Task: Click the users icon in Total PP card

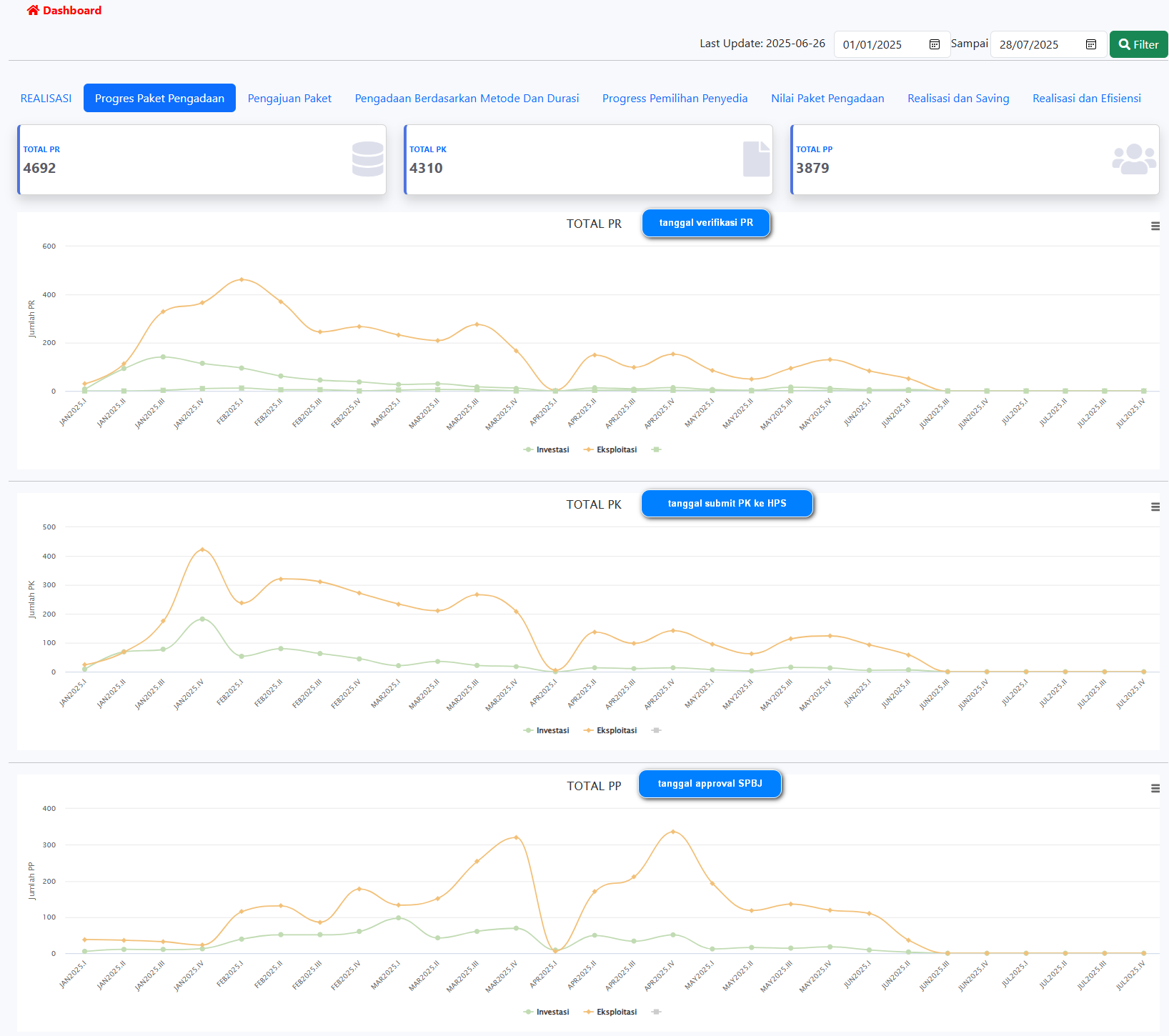Action: [x=1133, y=159]
